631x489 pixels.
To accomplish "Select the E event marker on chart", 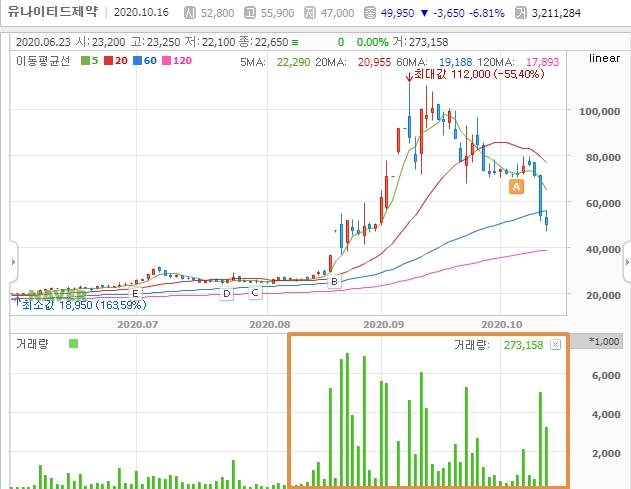I will pyautogui.click(x=135, y=293).
